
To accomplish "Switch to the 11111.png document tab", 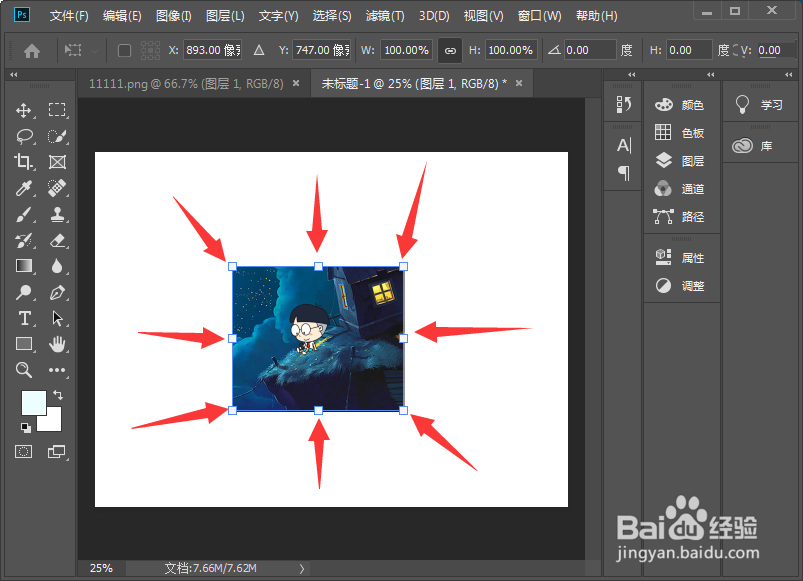I will [x=186, y=83].
